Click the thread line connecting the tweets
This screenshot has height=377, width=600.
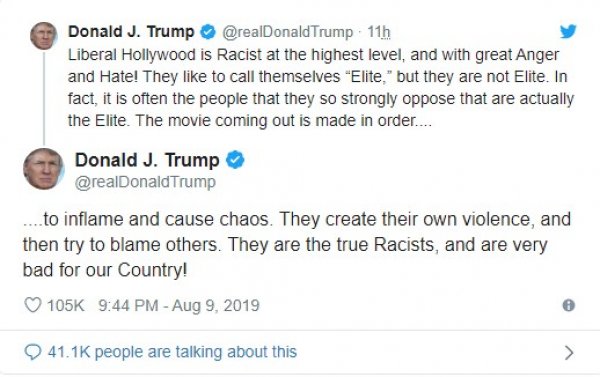point(44,98)
